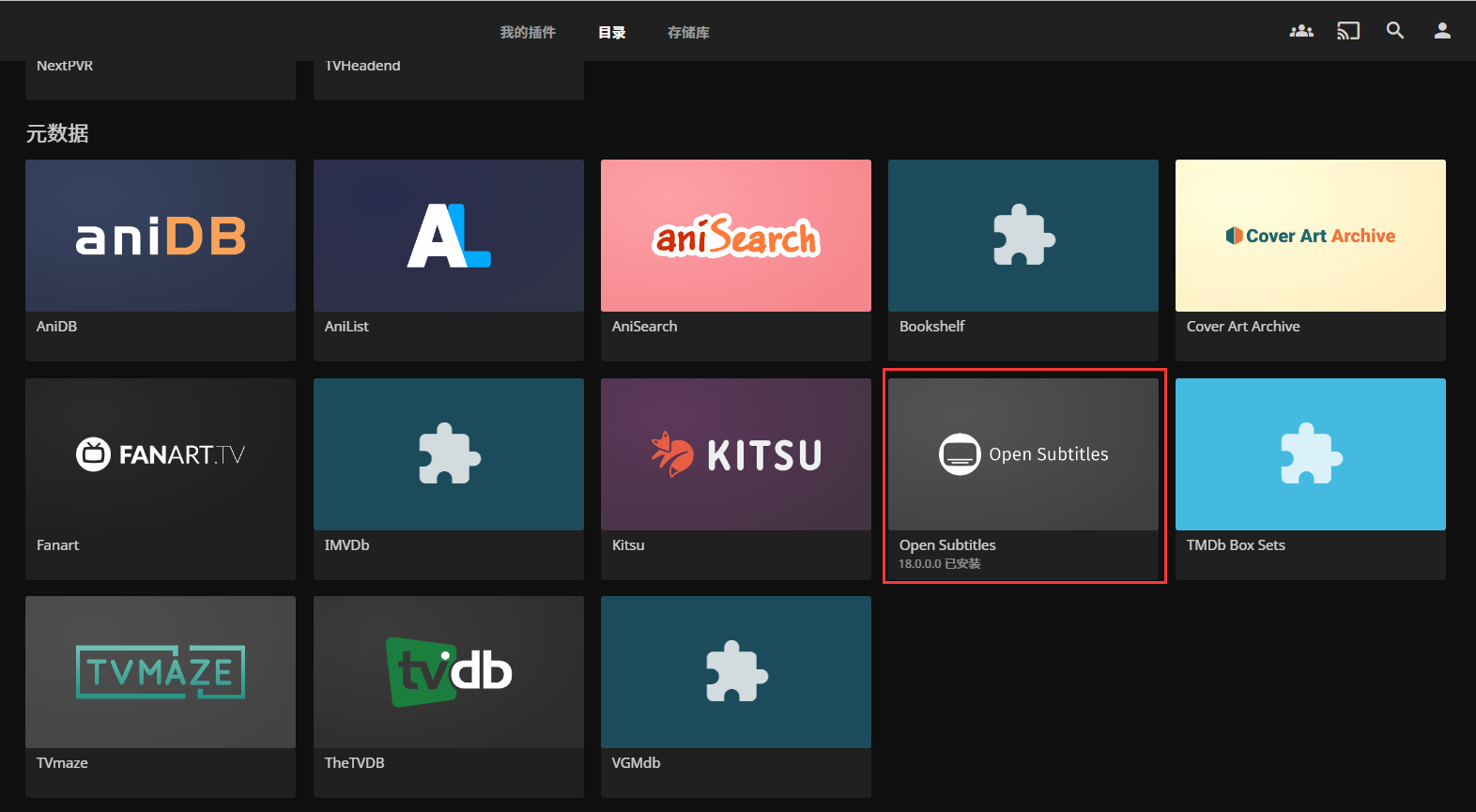Click the IMVDb puzzle piece icon
The height and width of the screenshot is (812, 1476).
coord(449,454)
